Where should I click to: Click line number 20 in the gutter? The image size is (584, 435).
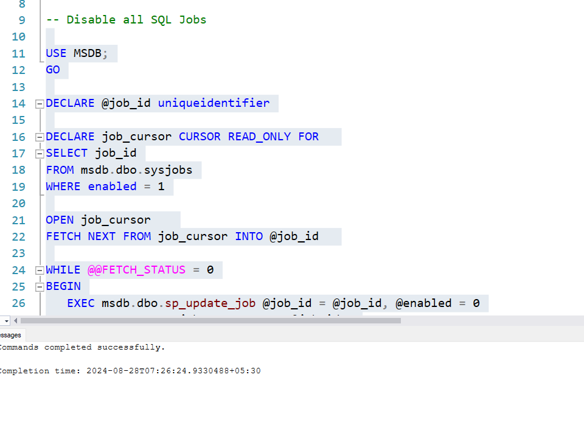pyautogui.click(x=19, y=204)
